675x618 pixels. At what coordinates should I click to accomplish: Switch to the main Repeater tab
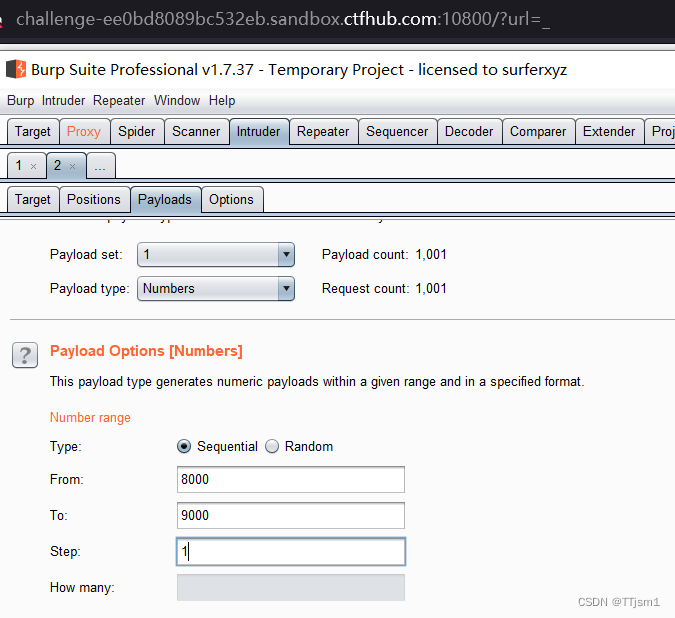(323, 131)
